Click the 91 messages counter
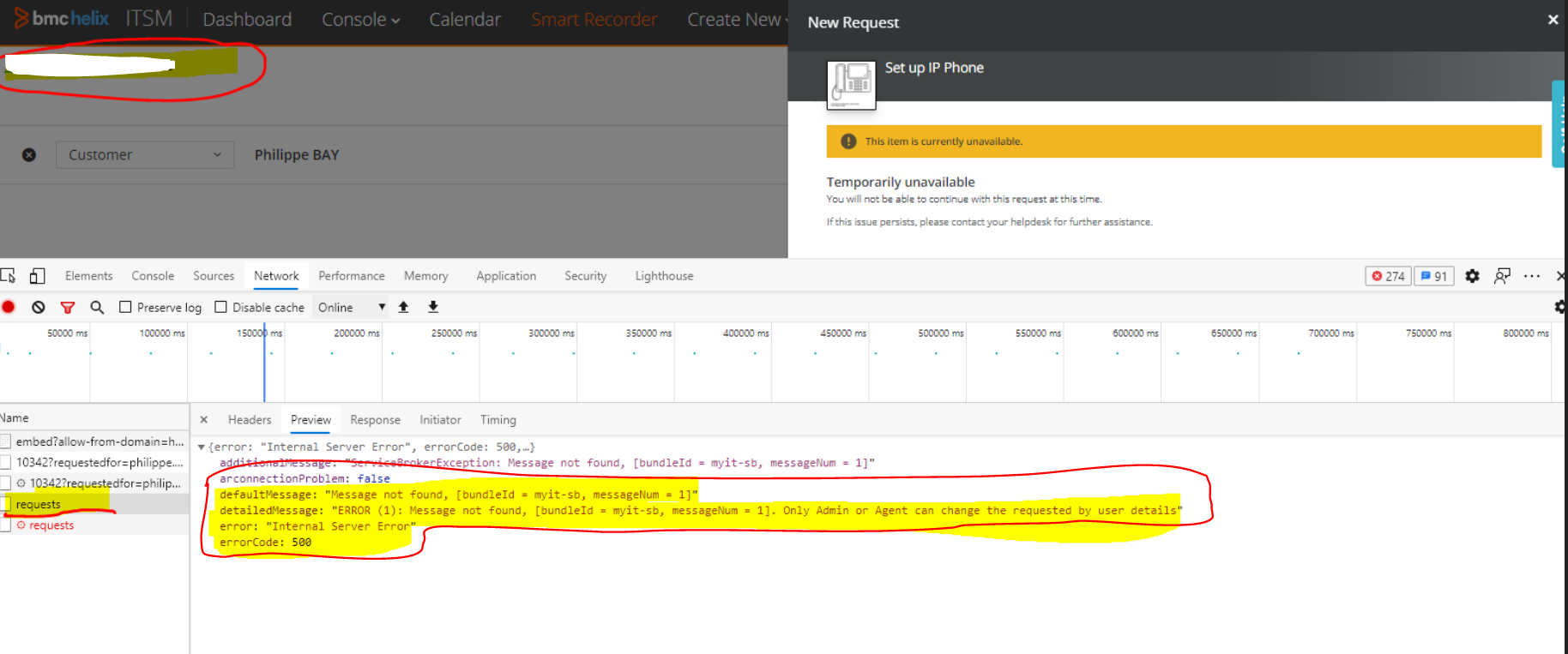The image size is (1568, 654). click(x=1434, y=276)
